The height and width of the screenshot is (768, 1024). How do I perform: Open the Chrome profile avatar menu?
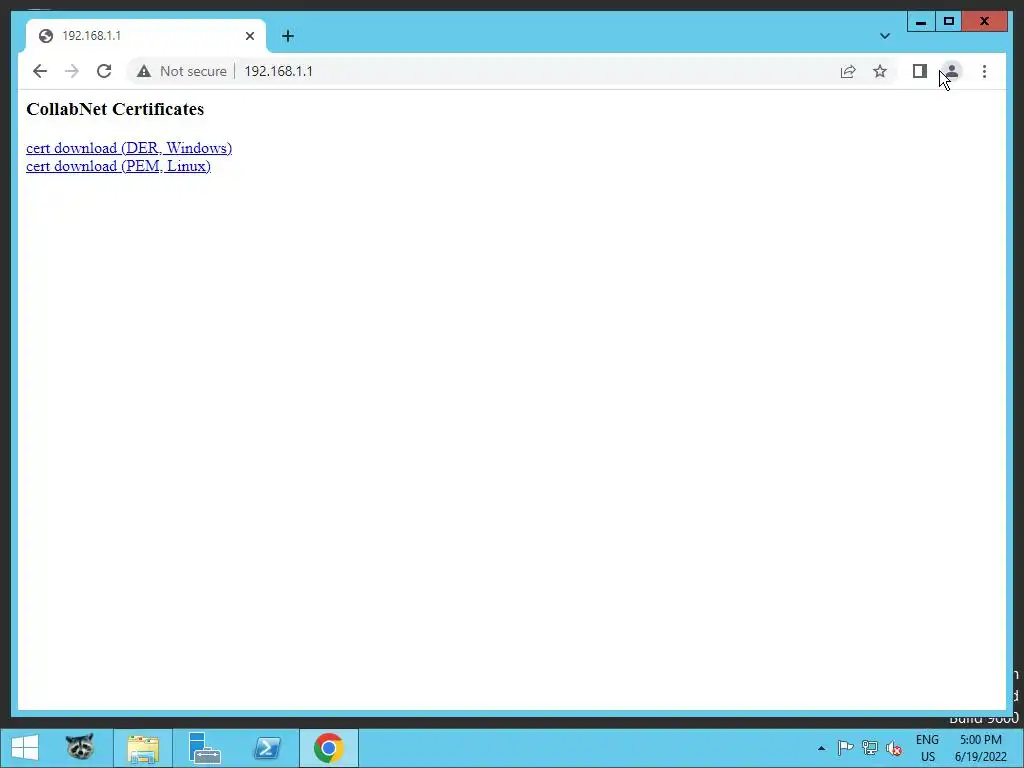(x=952, y=71)
